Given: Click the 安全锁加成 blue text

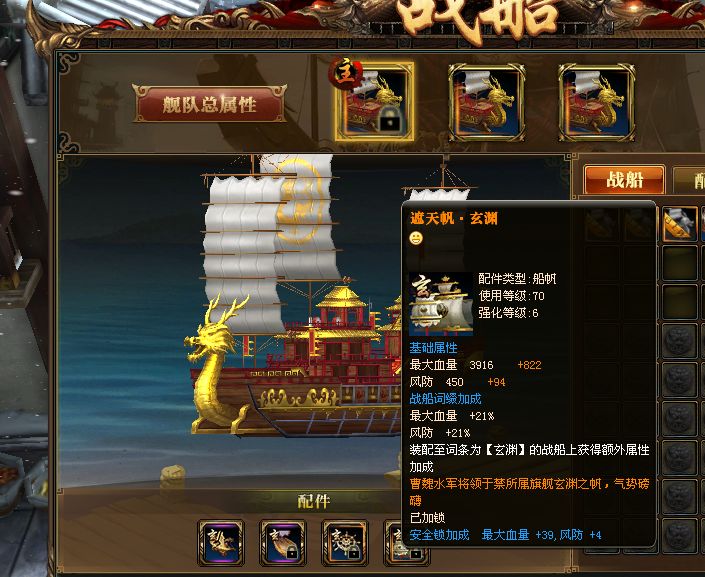Looking at the screenshot, I should pyautogui.click(x=439, y=535).
